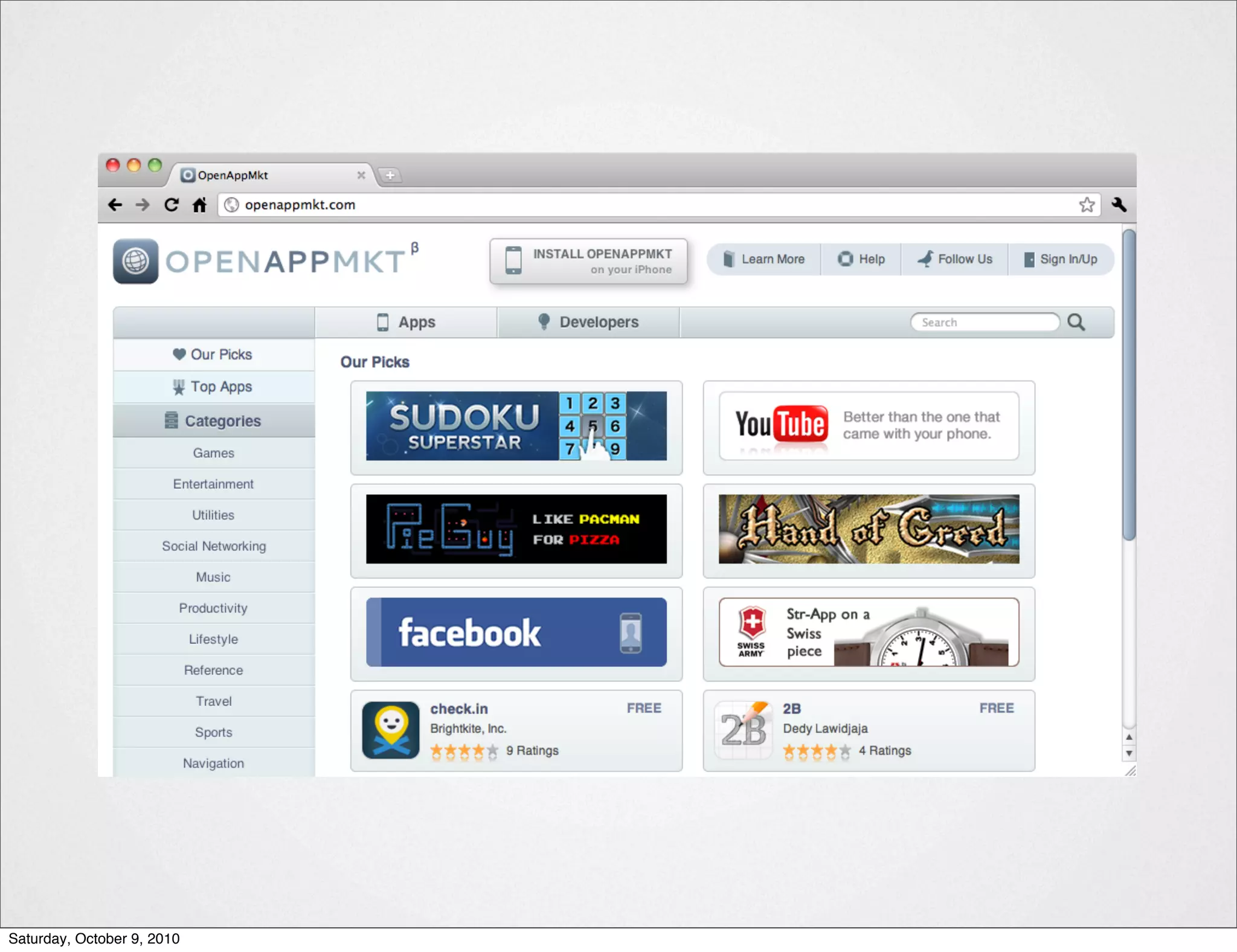The width and height of the screenshot is (1237, 952).
Task: Open the browser wrench settings menu
Action: click(1119, 205)
